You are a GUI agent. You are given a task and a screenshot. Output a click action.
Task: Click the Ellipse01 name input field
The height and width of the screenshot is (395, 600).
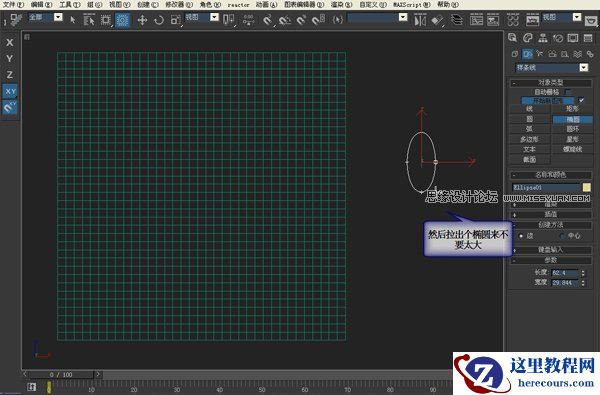[546, 187]
